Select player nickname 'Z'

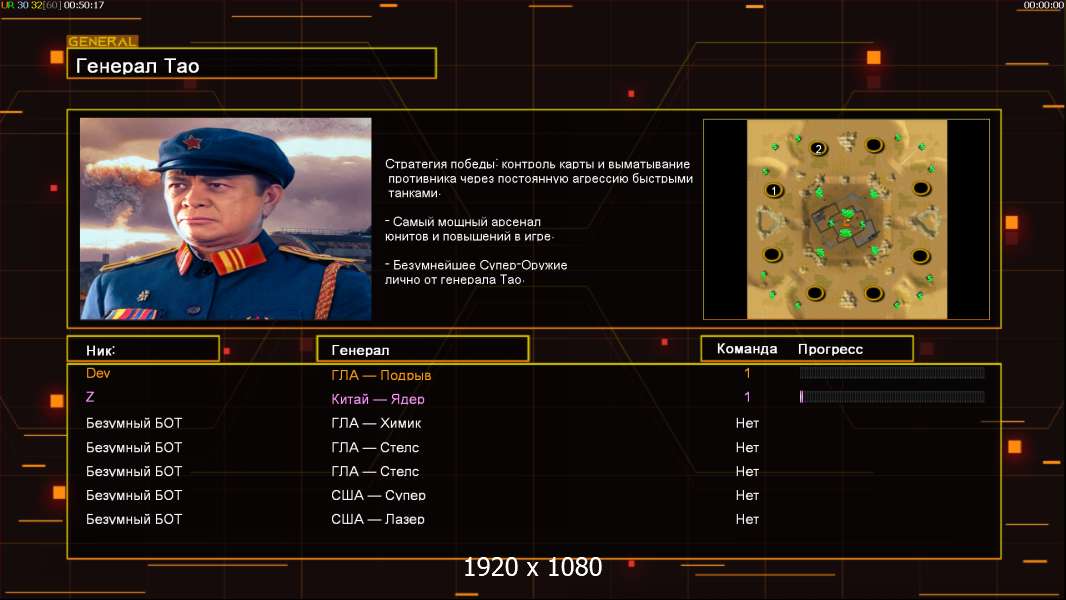90,397
